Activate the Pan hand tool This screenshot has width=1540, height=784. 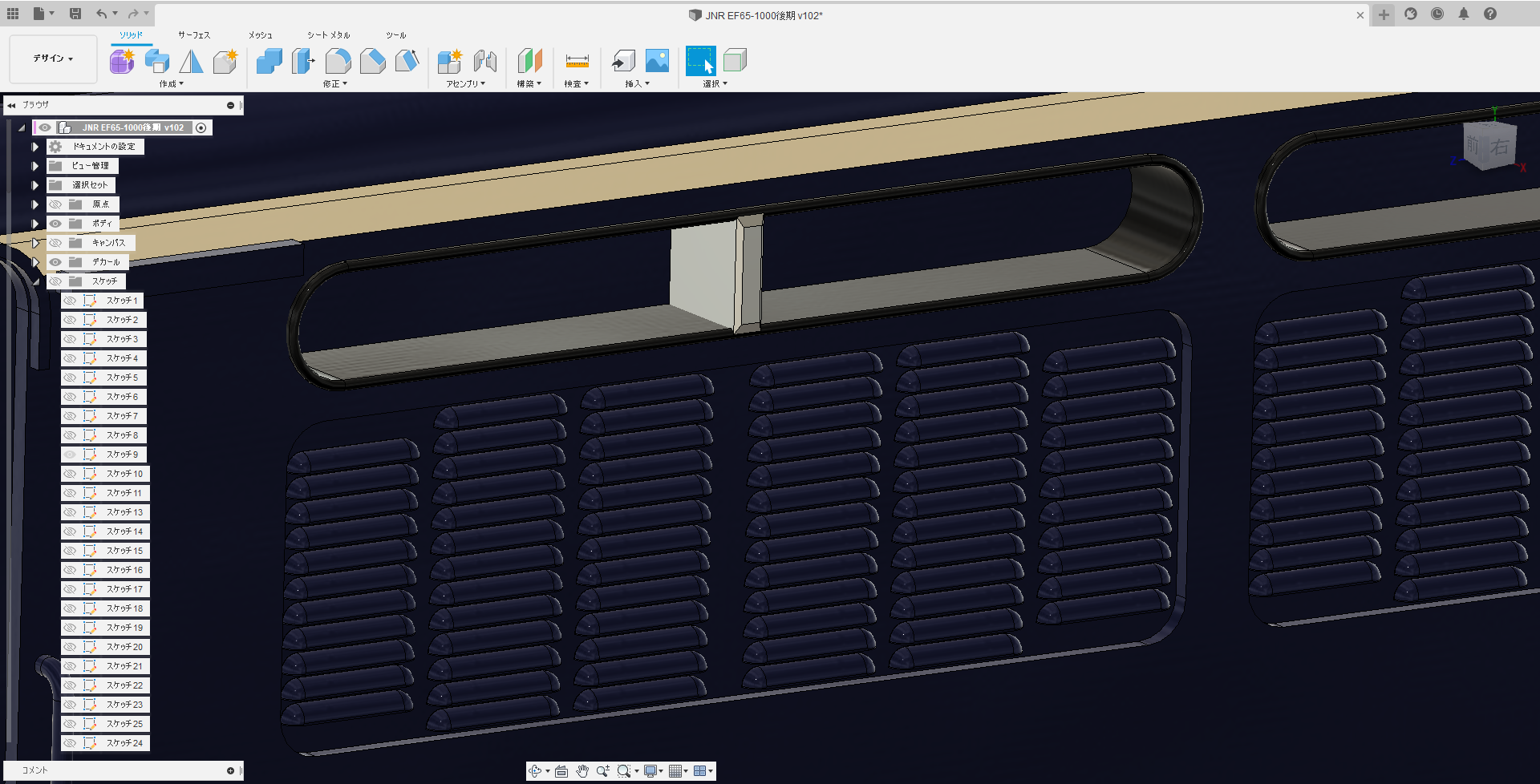click(x=582, y=771)
